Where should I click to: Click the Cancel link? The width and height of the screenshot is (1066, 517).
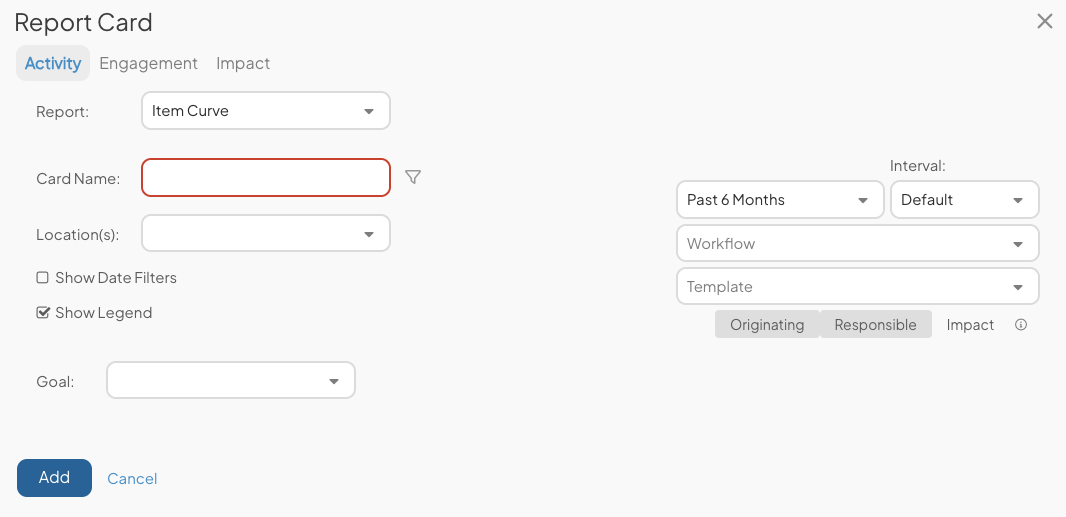(x=132, y=479)
